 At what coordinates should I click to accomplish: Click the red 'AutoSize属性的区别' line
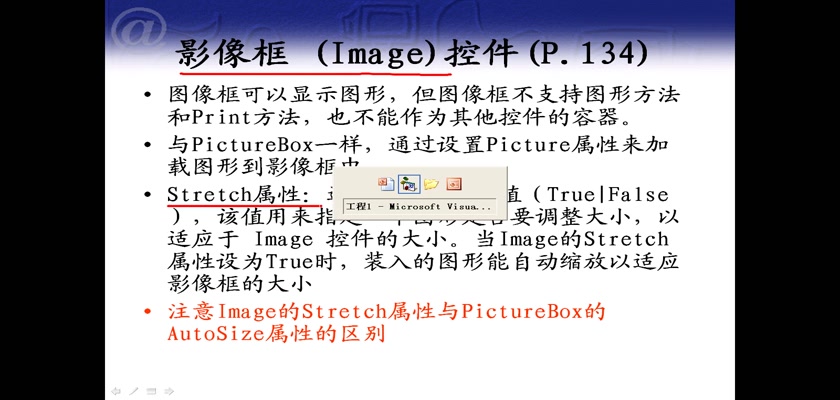click(276, 335)
